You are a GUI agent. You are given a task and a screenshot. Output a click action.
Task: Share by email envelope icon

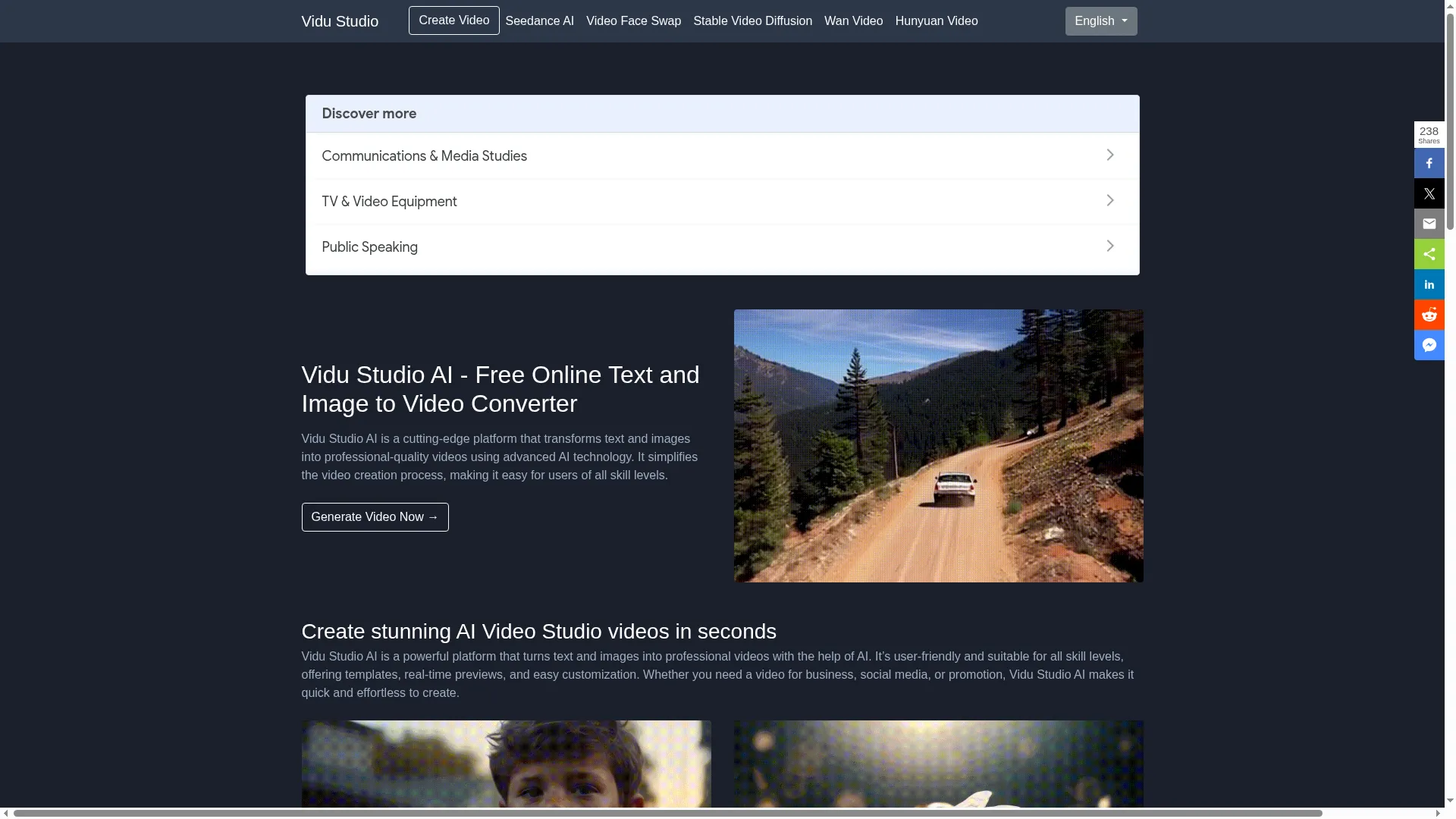1429,224
